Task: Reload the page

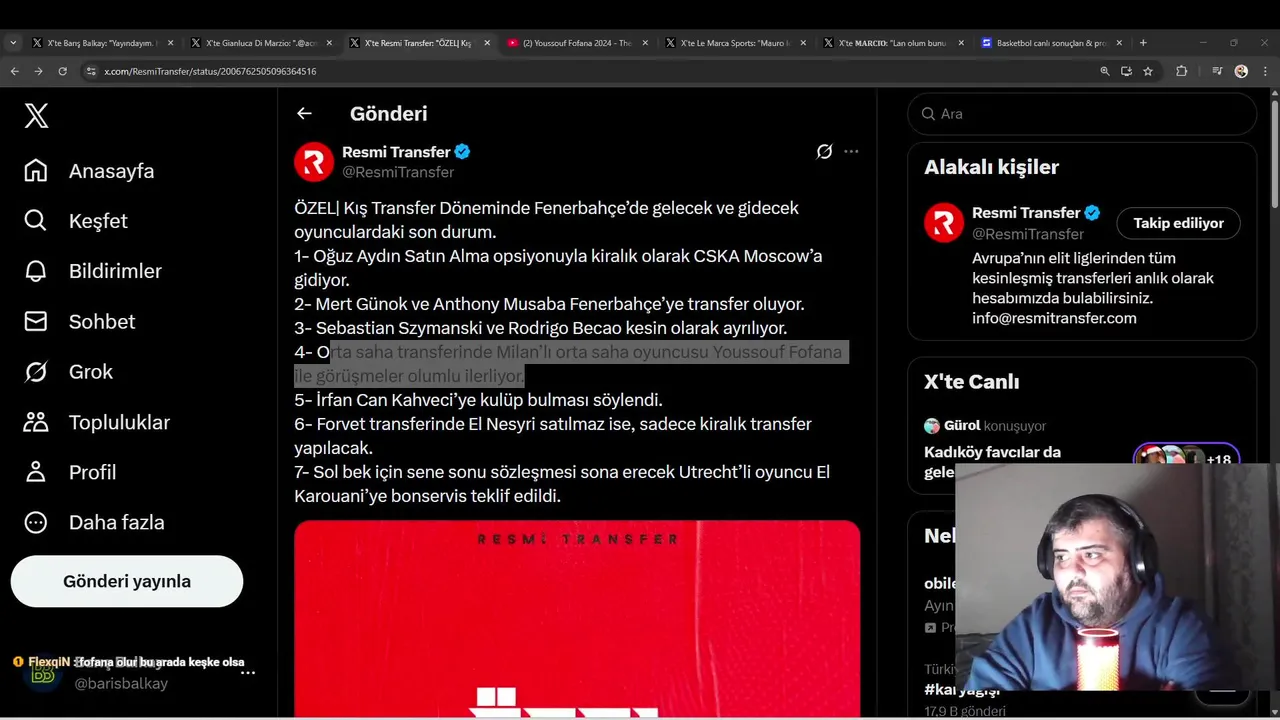Action: [62, 71]
